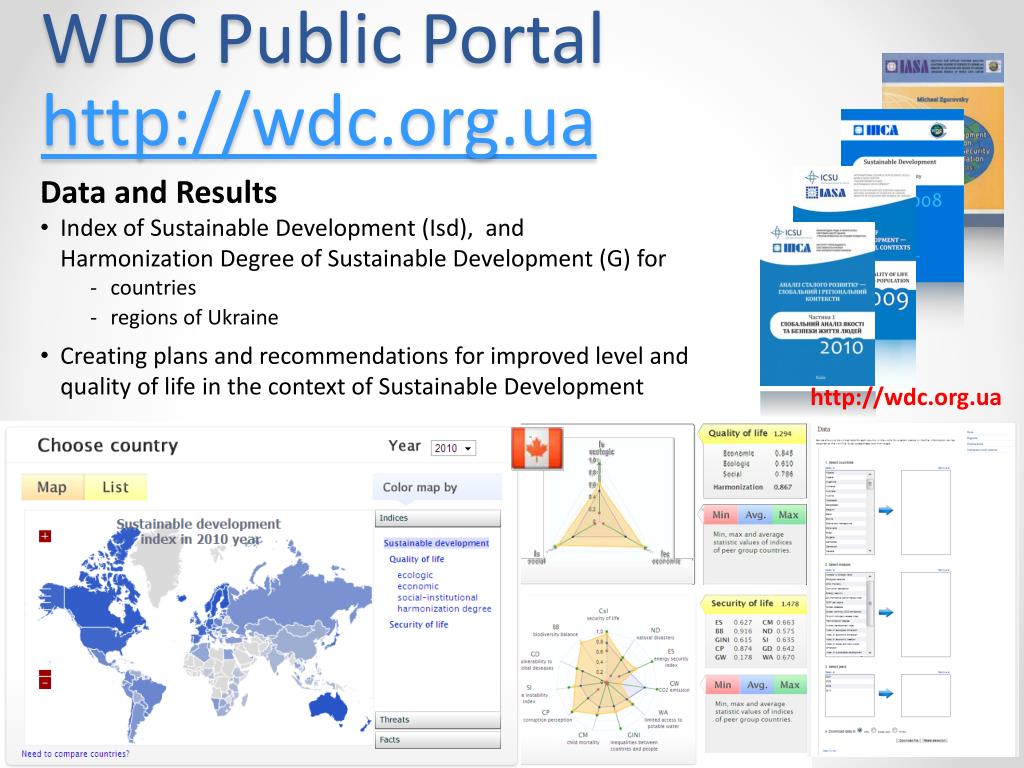
Task: Click the Data and Results heading
Action: click(159, 193)
